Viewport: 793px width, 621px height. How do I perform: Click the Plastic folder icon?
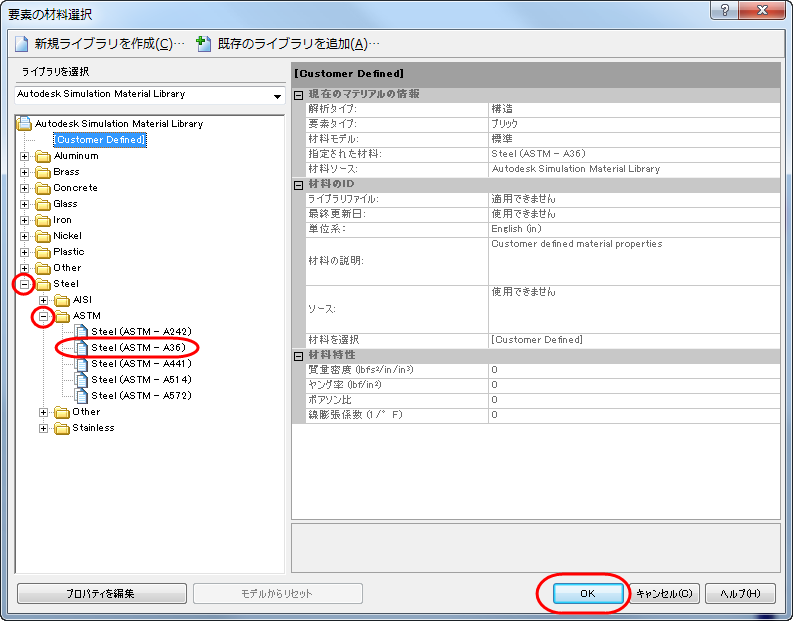coord(43,252)
